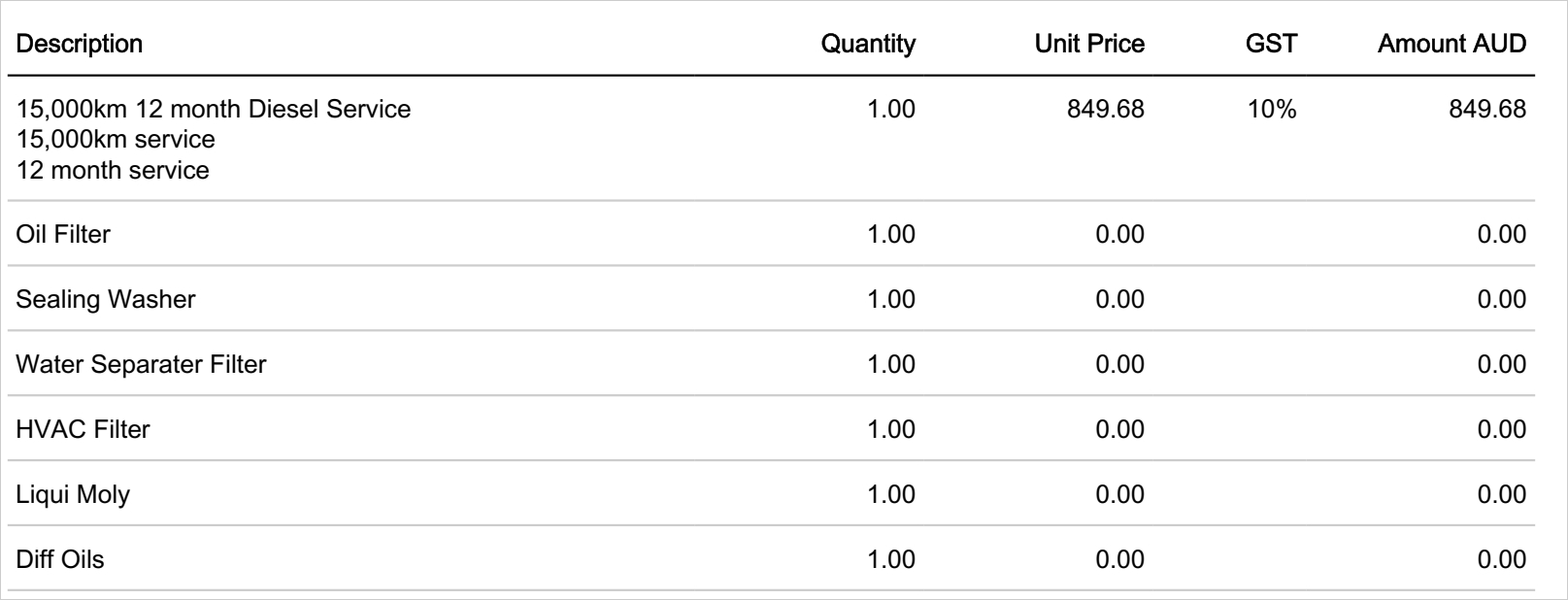The width and height of the screenshot is (1568, 600).
Task: Select the HVAC Filter description
Action: point(83,429)
